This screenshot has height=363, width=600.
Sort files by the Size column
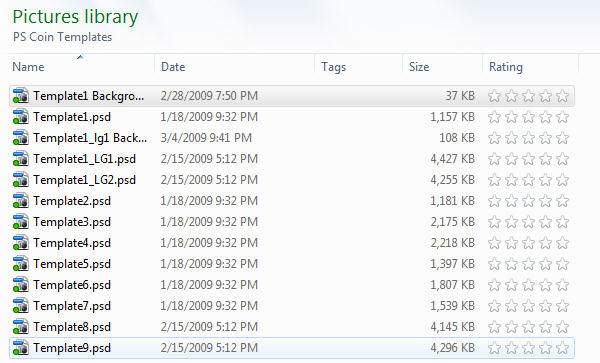tap(419, 67)
